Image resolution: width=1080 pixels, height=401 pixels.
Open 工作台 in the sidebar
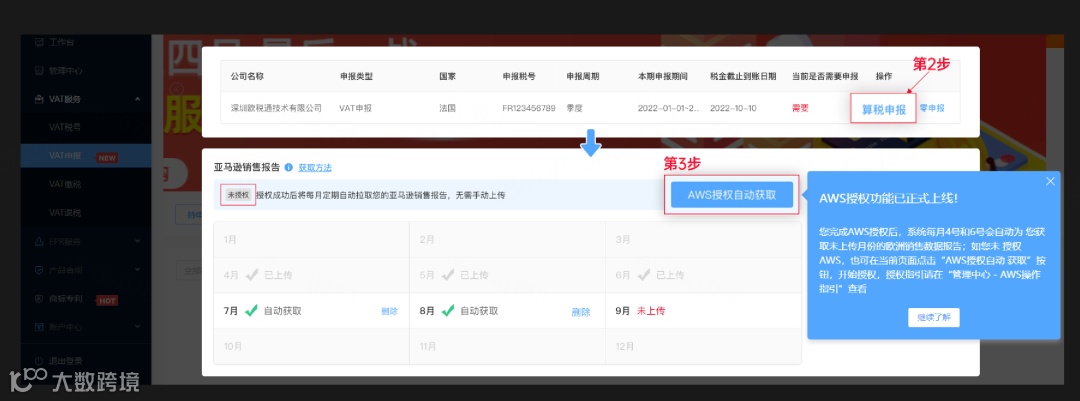[61, 42]
